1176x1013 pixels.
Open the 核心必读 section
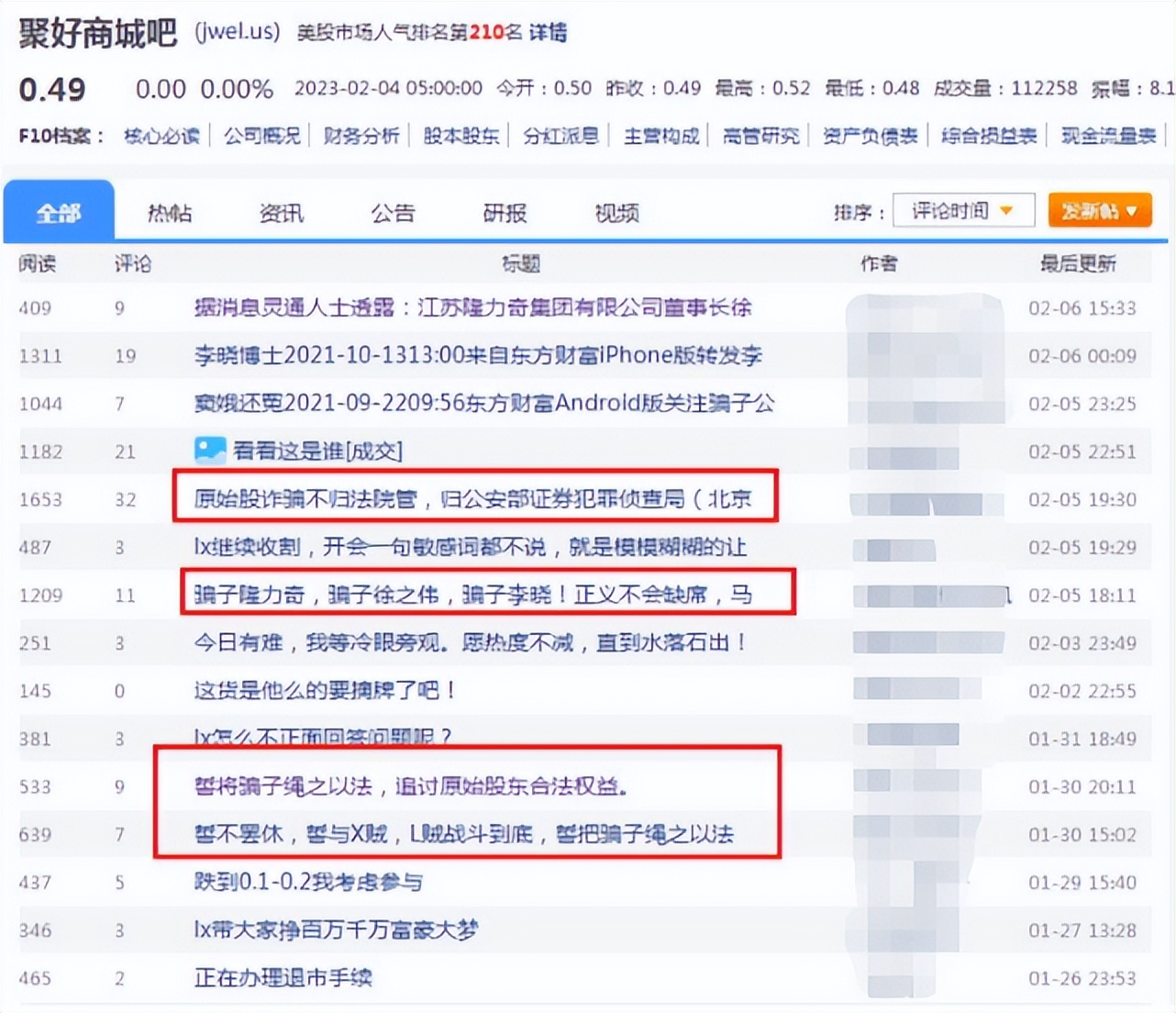coord(161,134)
